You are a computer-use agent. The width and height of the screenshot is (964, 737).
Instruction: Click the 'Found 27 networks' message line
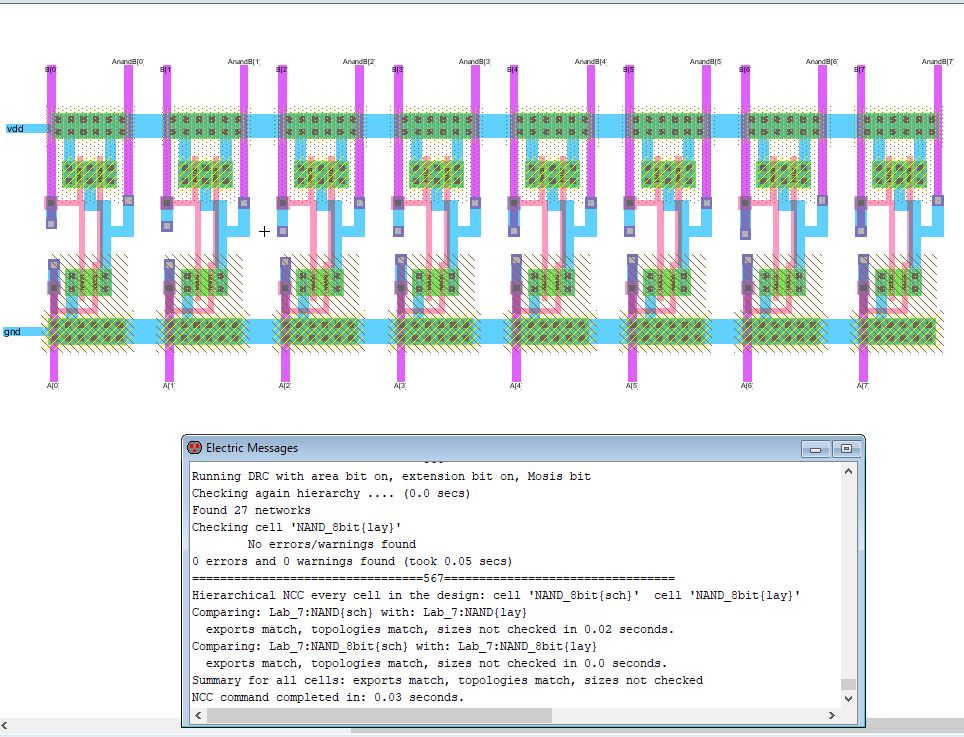click(251, 510)
